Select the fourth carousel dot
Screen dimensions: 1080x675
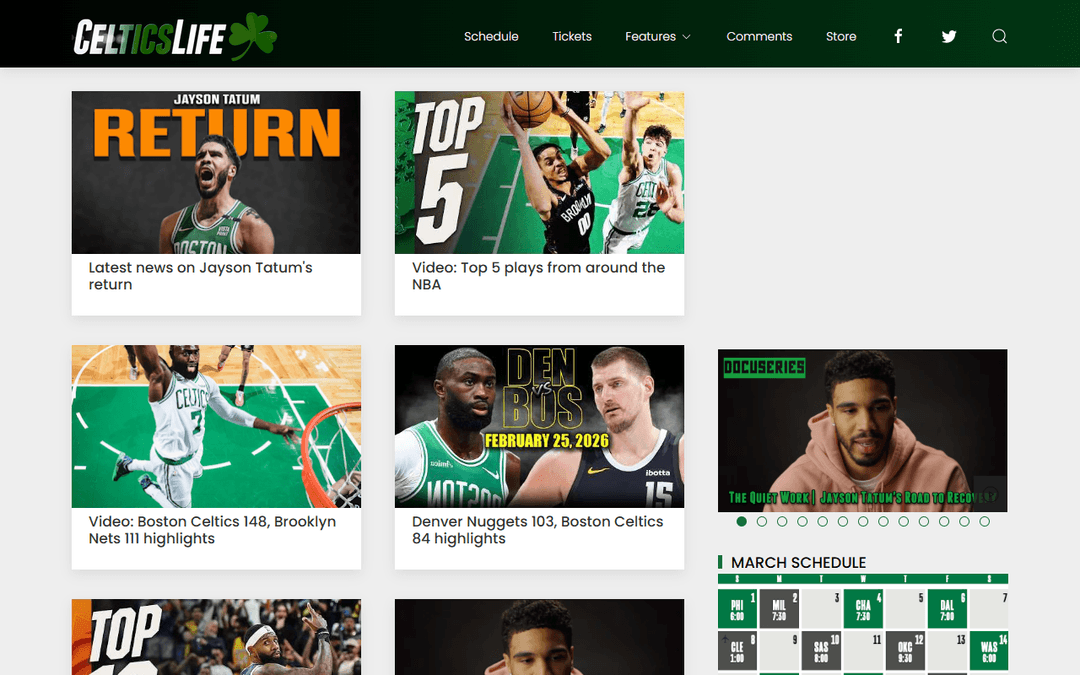(802, 521)
